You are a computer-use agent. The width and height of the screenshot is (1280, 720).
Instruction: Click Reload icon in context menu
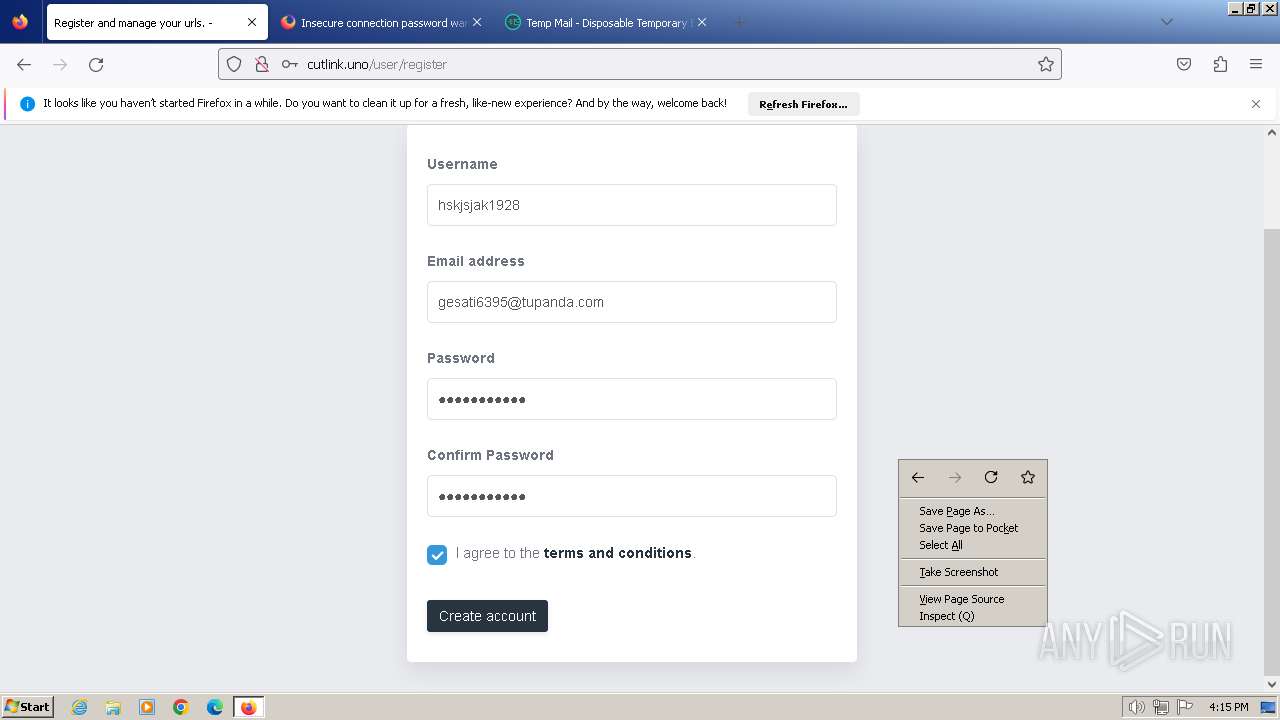coord(991,478)
